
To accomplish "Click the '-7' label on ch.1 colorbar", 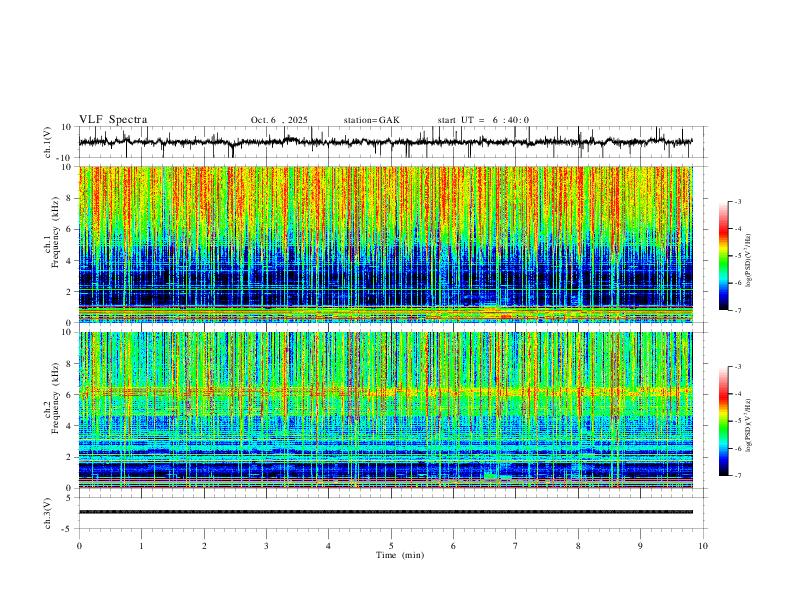I will coord(738,310).
